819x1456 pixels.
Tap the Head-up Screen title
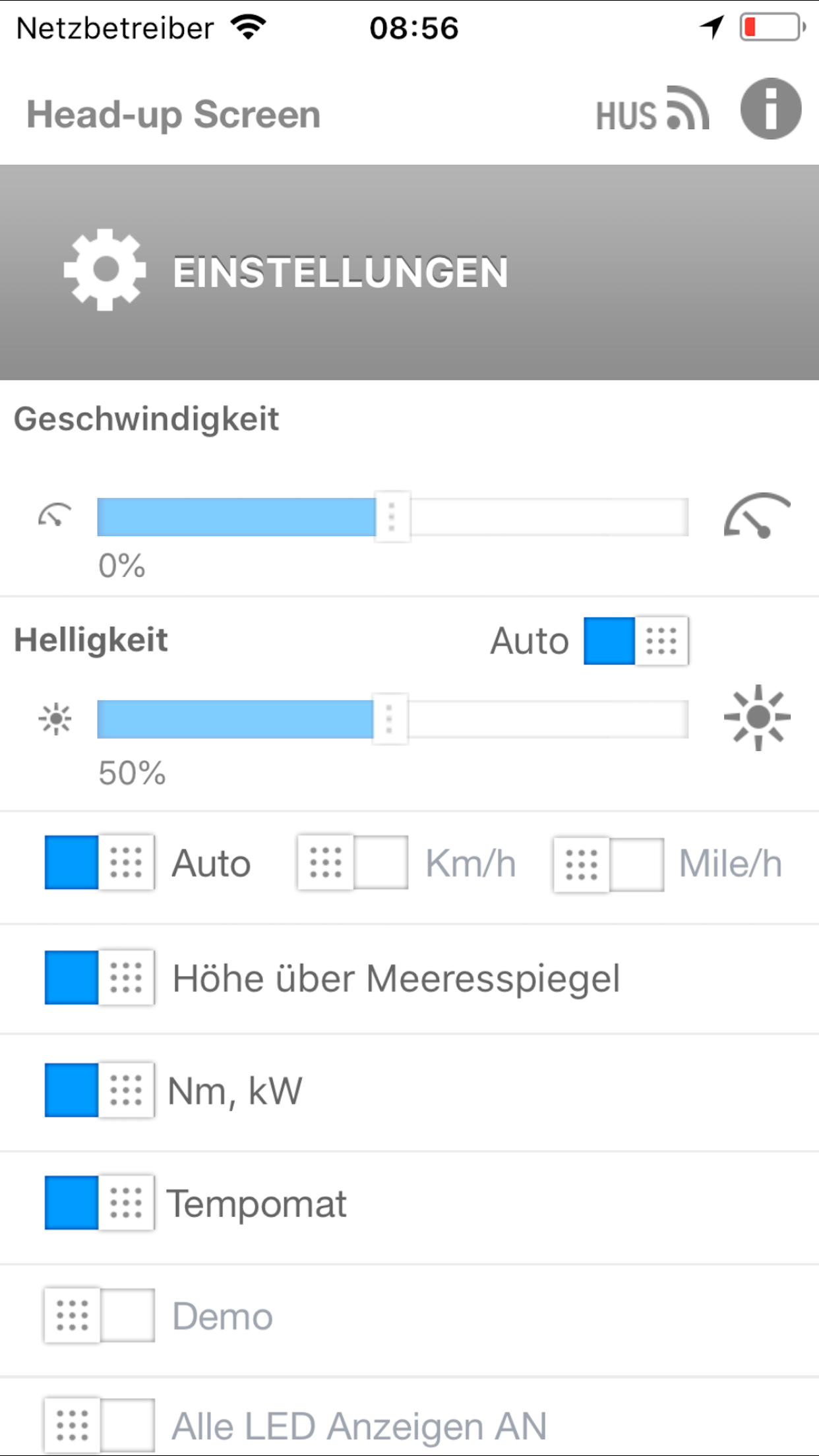coord(173,115)
